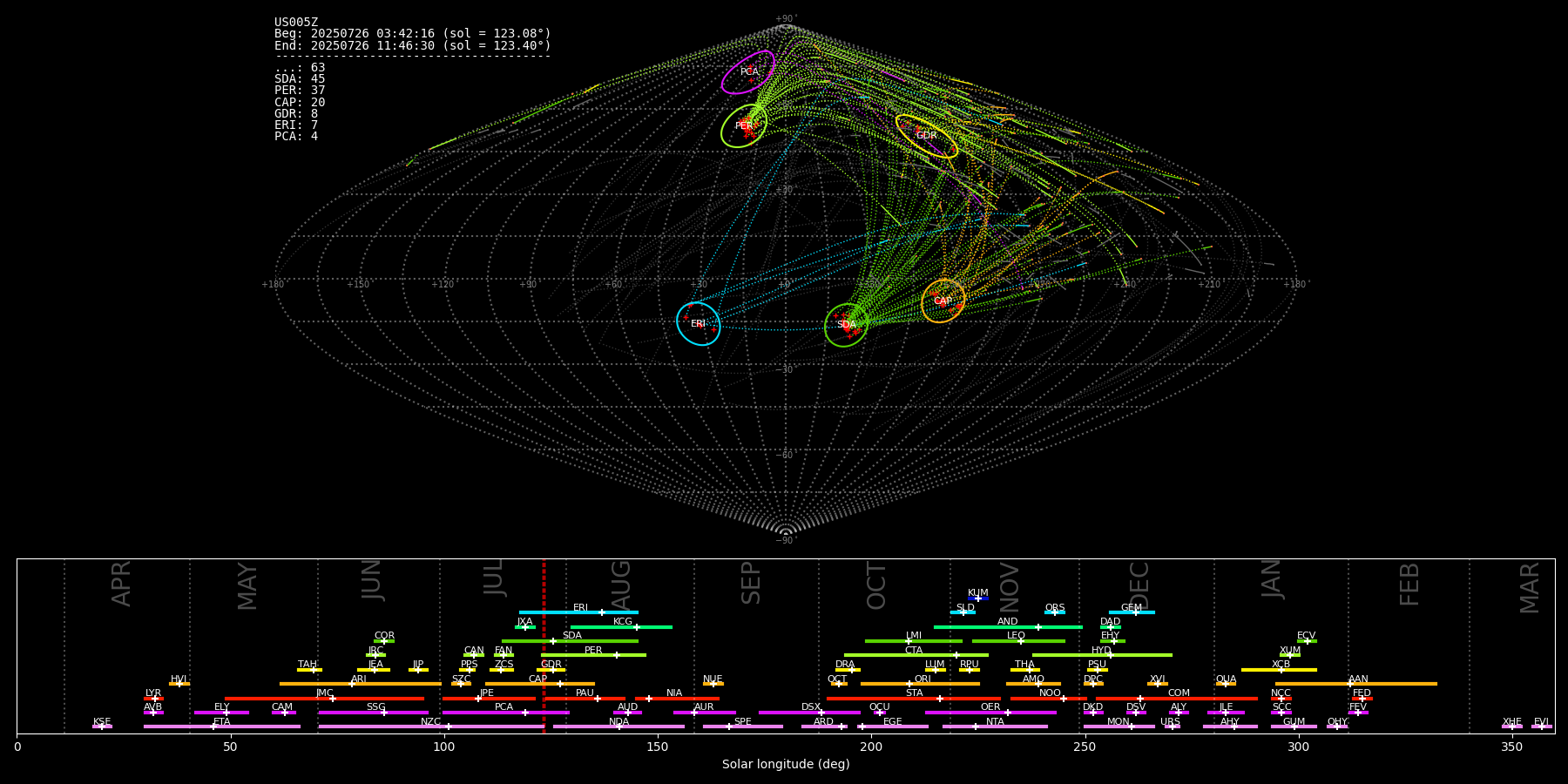The width and height of the screenshot is (1568, 784).
Task: Click the 'ERI: 7' count entry
Action: click(296, 125)
